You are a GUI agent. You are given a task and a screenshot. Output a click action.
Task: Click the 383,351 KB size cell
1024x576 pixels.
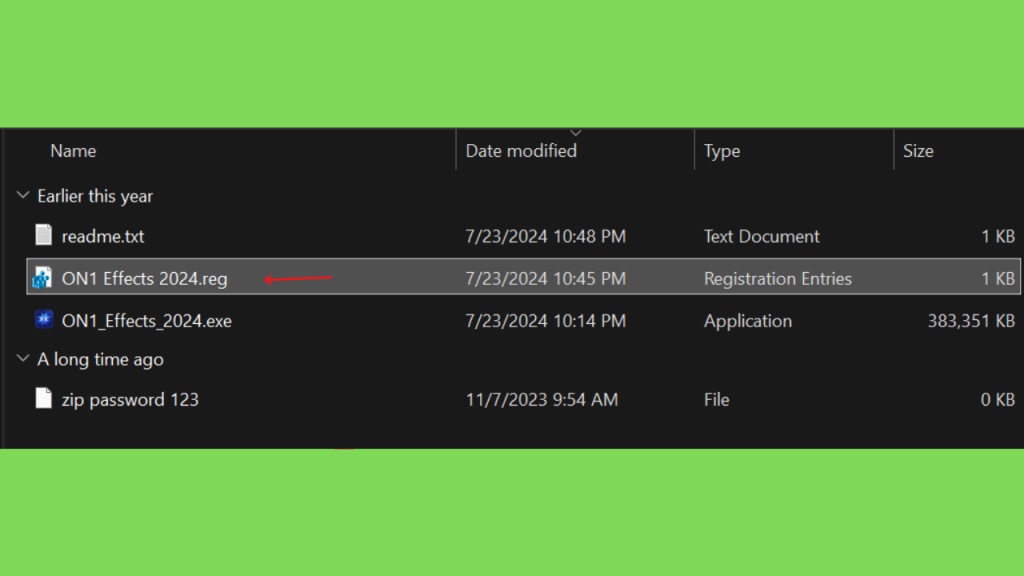[971, 321]
